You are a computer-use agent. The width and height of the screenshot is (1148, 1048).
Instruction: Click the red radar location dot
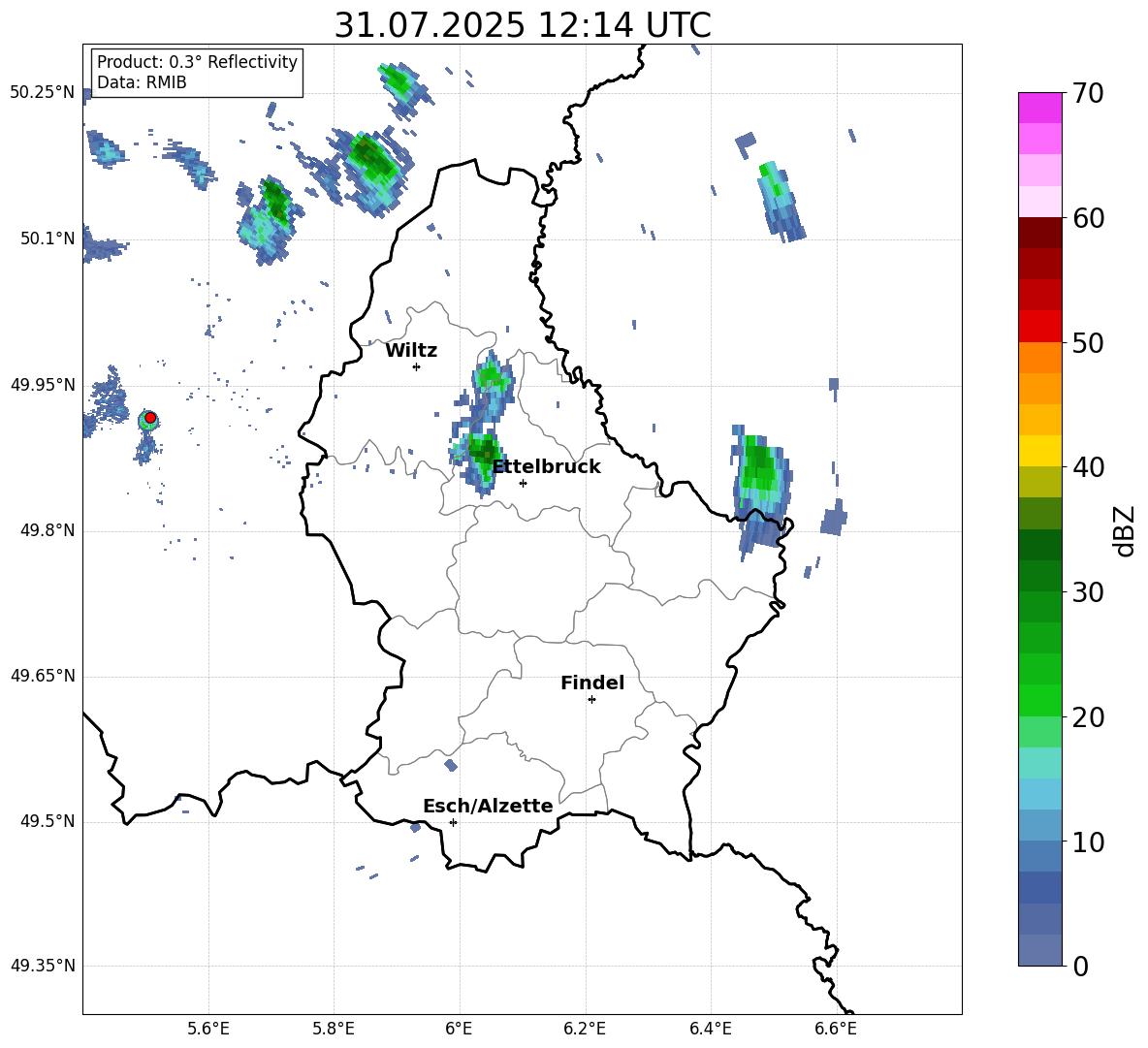point(150,418)
